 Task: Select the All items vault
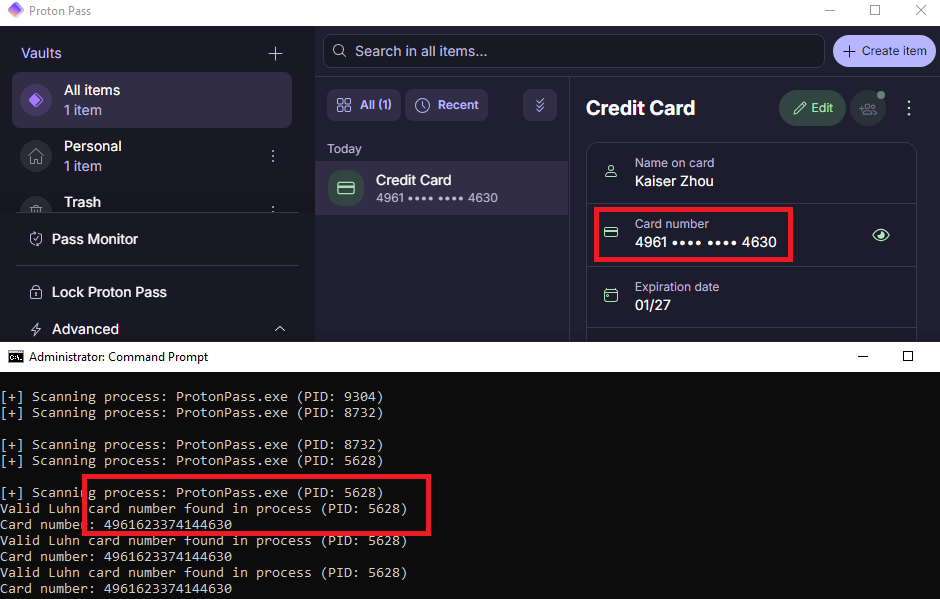(x=152, y=100)
